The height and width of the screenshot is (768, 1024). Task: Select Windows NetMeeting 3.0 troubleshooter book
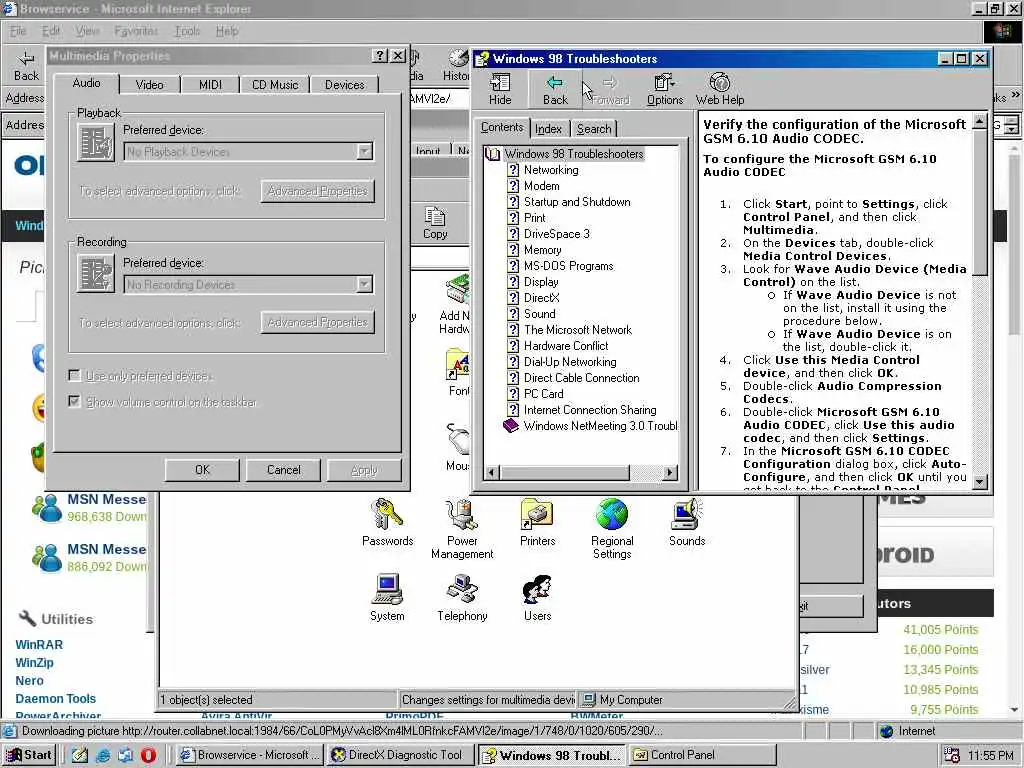[x=591, y=426]
